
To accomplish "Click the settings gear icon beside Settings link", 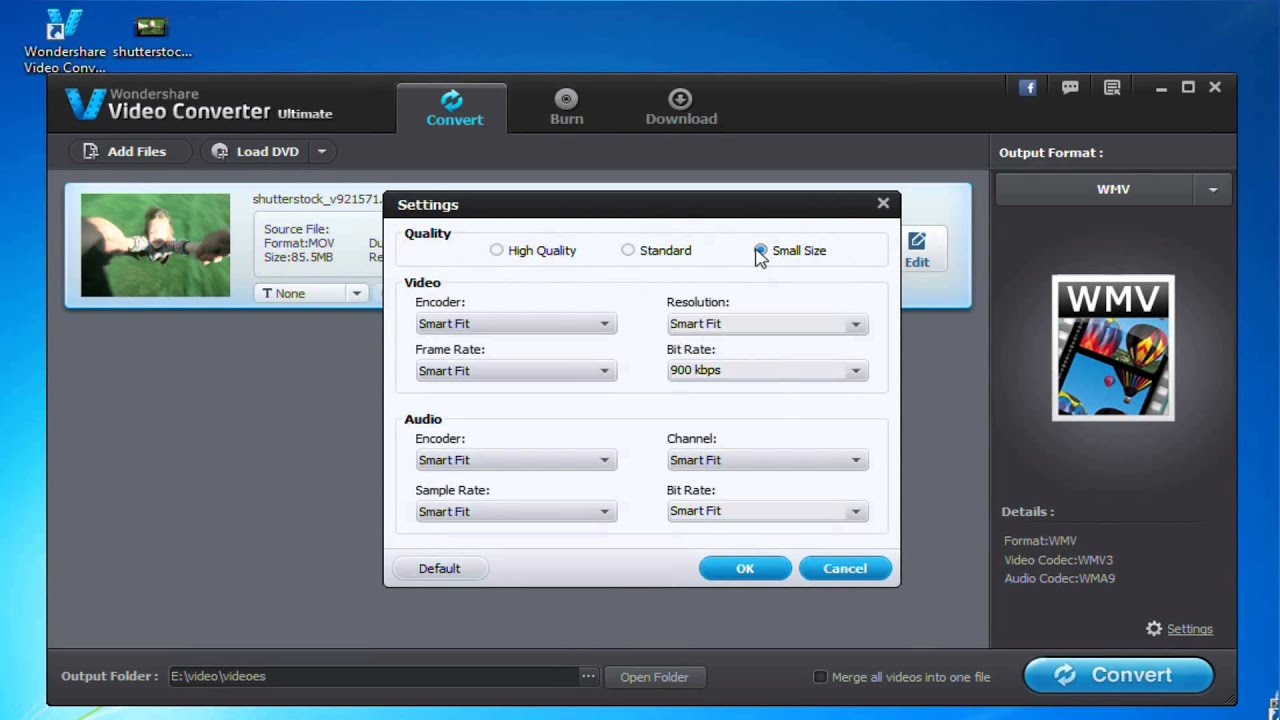I will (x=1154, y=629).
